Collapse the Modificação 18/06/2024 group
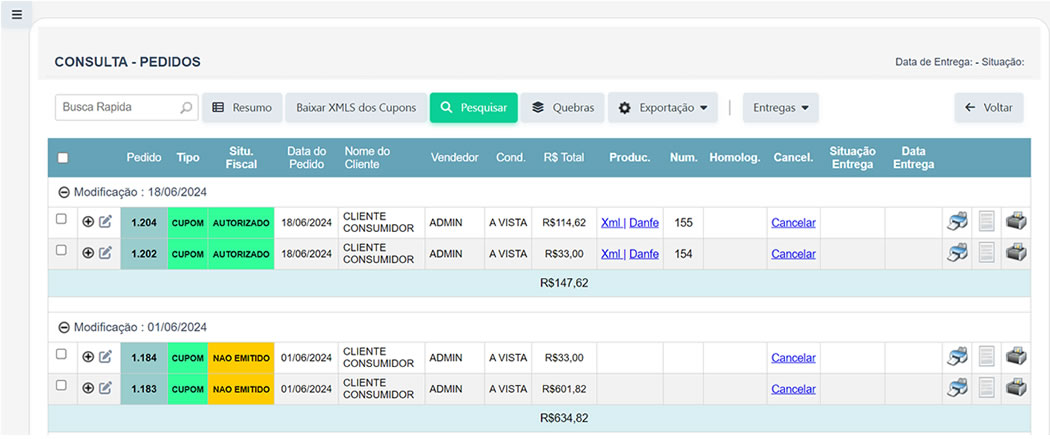The width and height of the screenshot is (1050, 439). (x=64, y=192)
